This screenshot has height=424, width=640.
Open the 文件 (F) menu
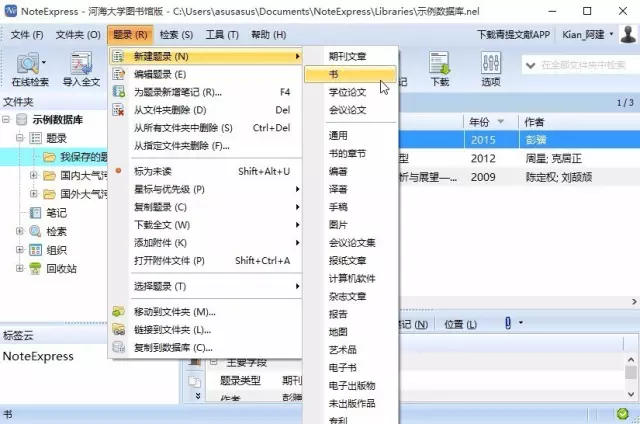27,35
